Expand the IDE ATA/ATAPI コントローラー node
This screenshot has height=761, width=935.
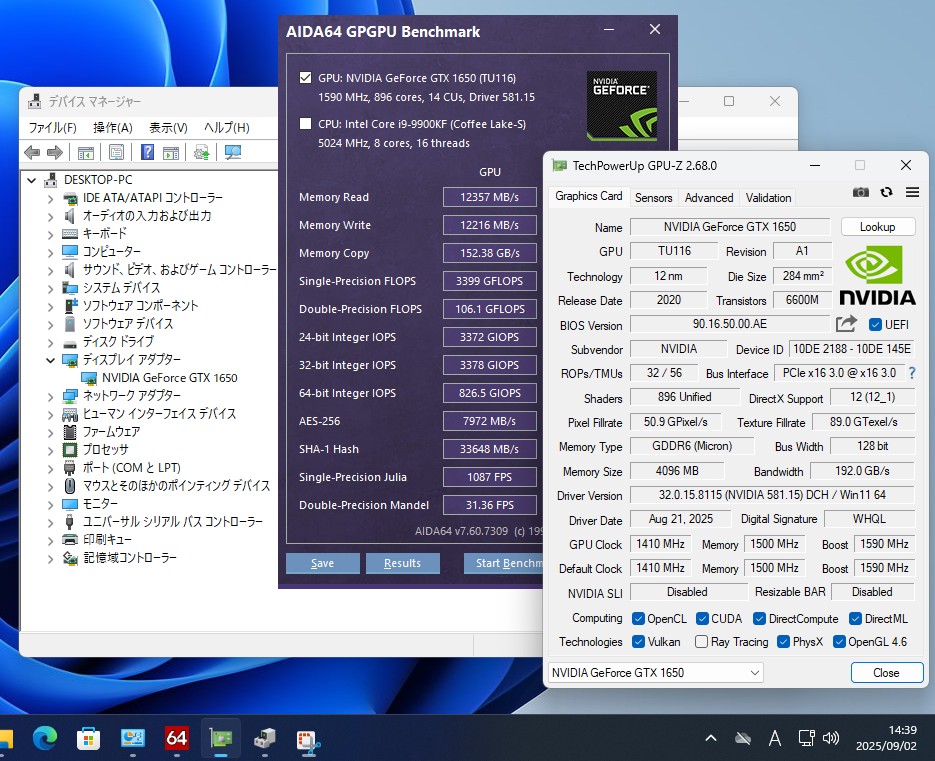(x=51, y=199)
